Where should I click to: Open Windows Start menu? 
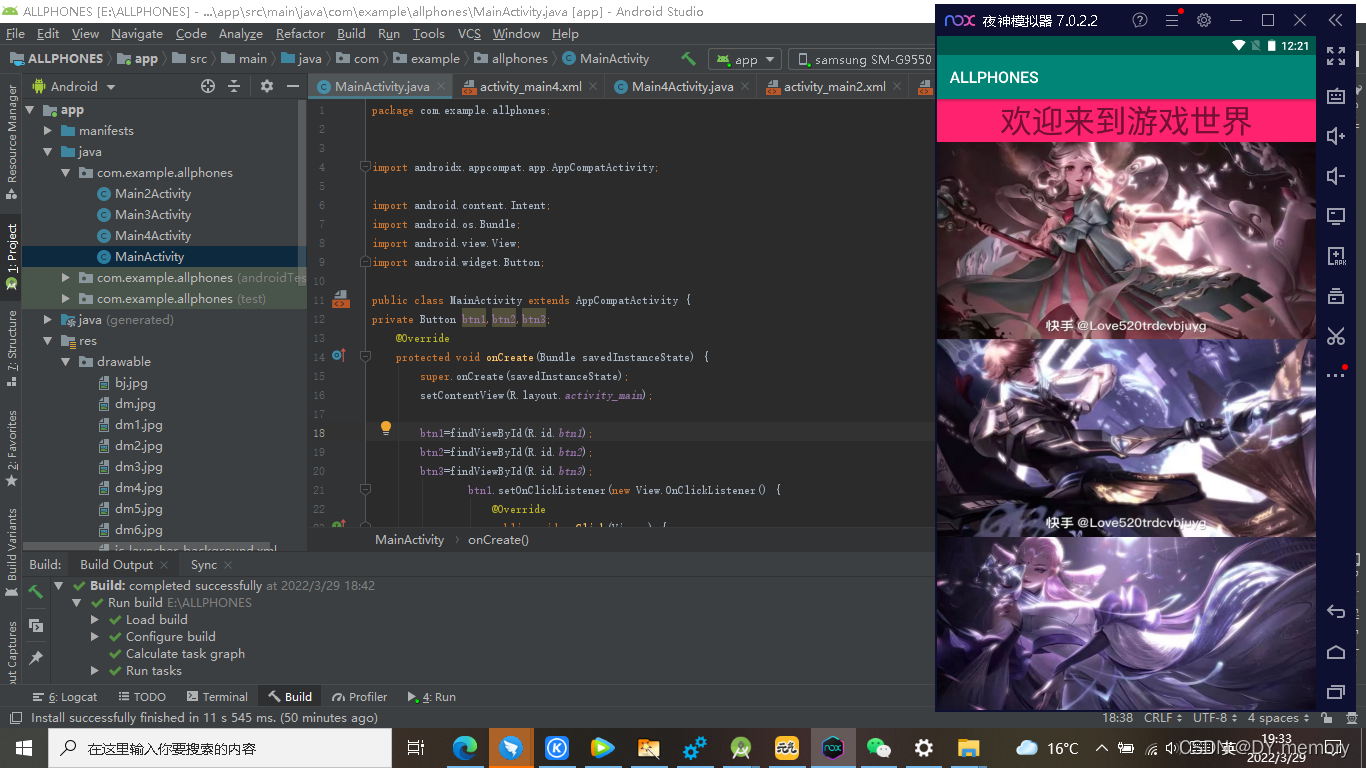click(24, 747)
